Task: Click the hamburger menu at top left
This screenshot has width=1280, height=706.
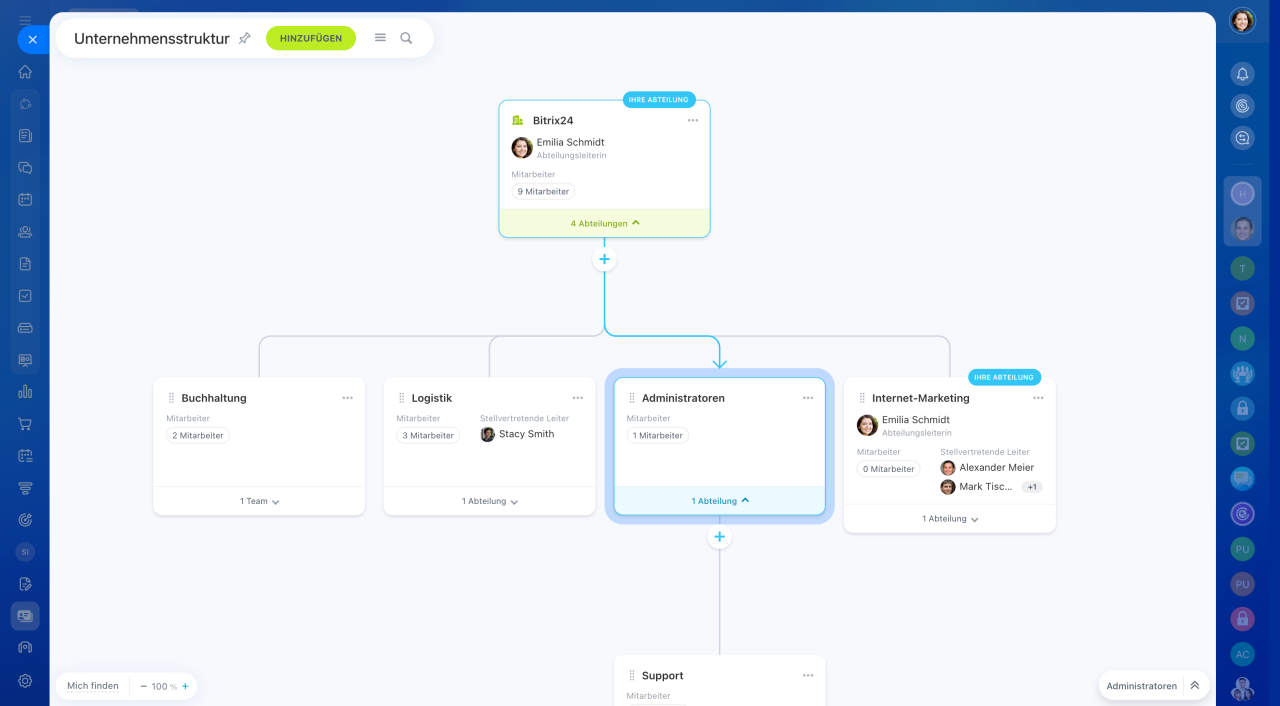Action: [x=25, y=20]
